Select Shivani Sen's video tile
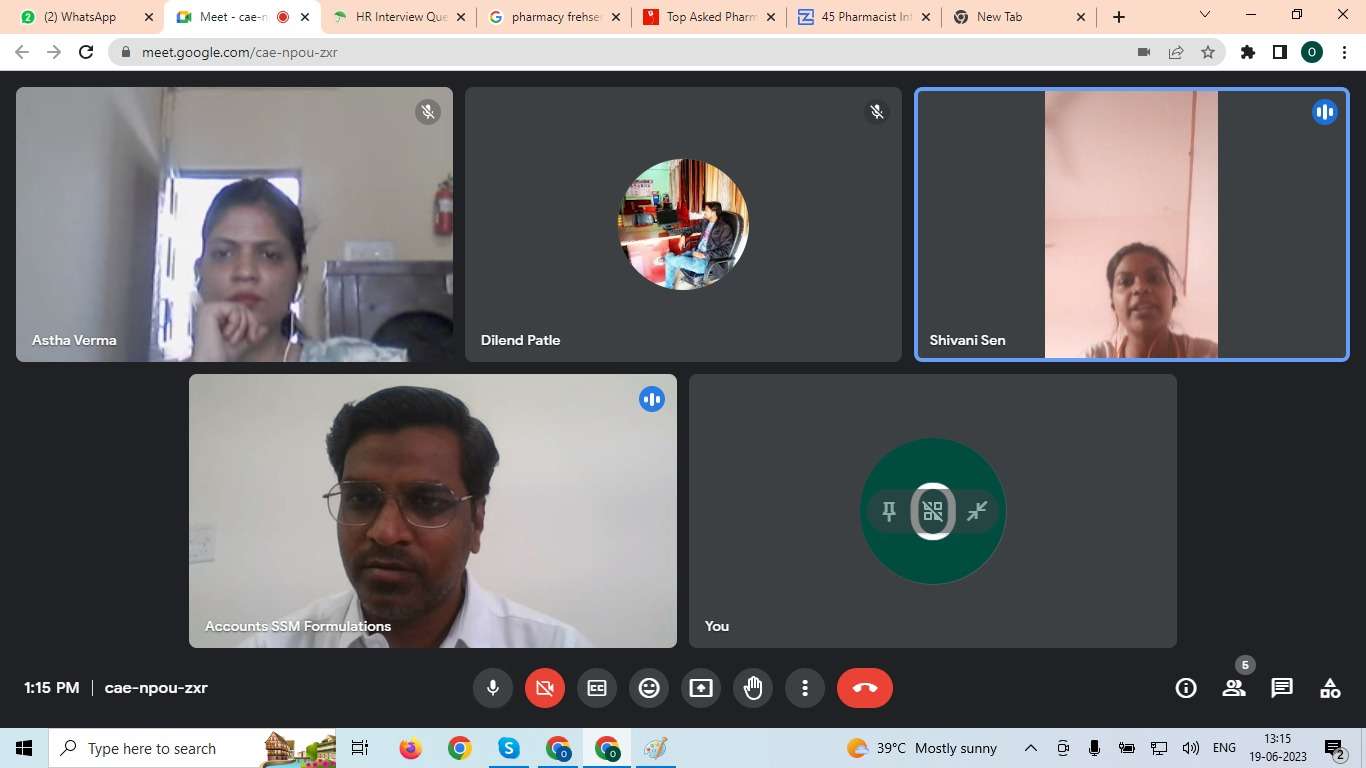Screen dimensions: 1366x768 click(x=1131, y=224)
